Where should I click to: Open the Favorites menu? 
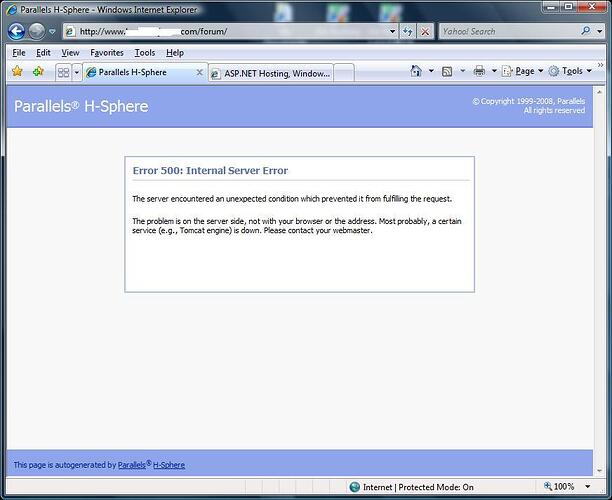tap(107, 53)
